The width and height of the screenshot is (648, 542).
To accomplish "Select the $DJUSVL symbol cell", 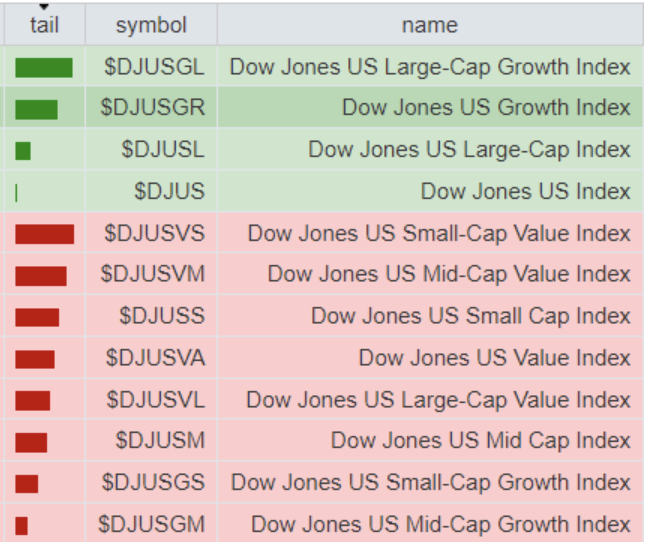I will 154,400.
